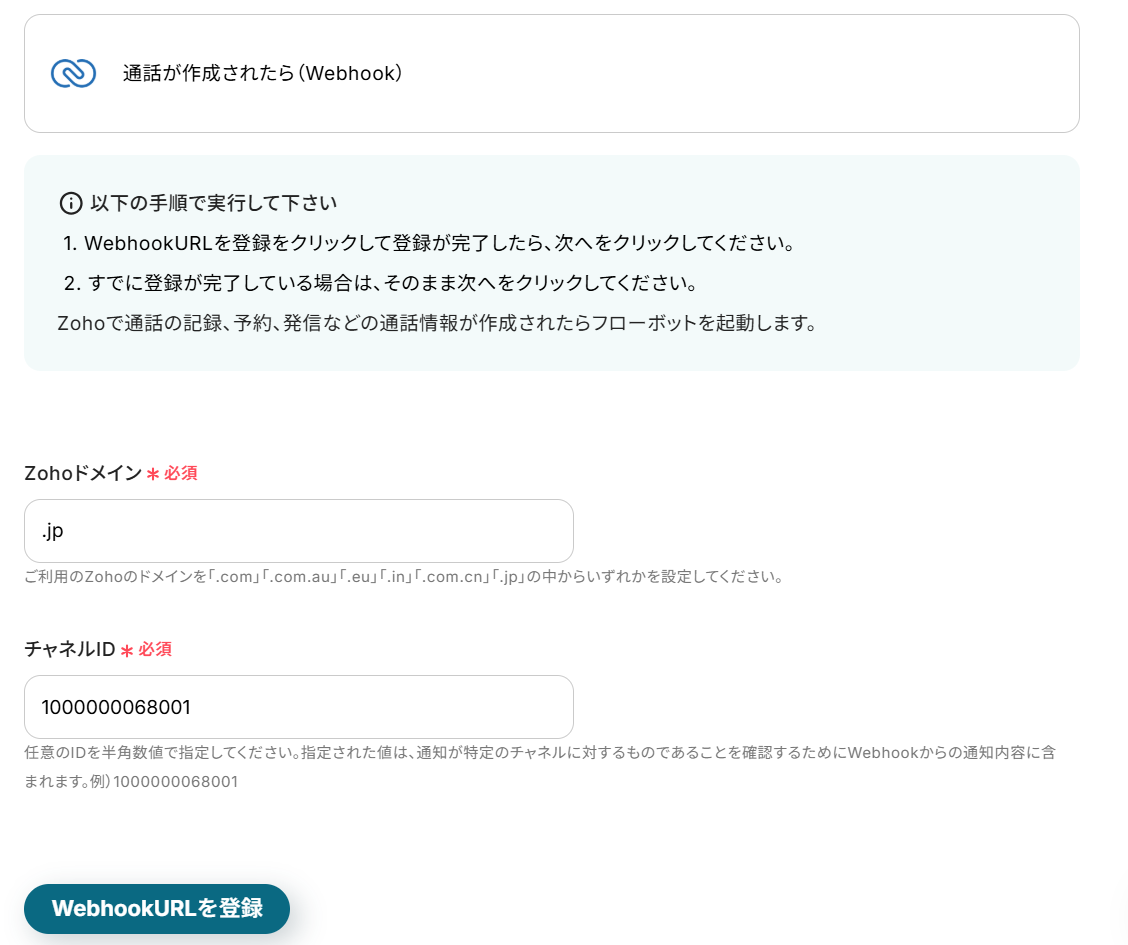
Task: Click the WebhookURLを登録 button
Action: pos(157,908)
